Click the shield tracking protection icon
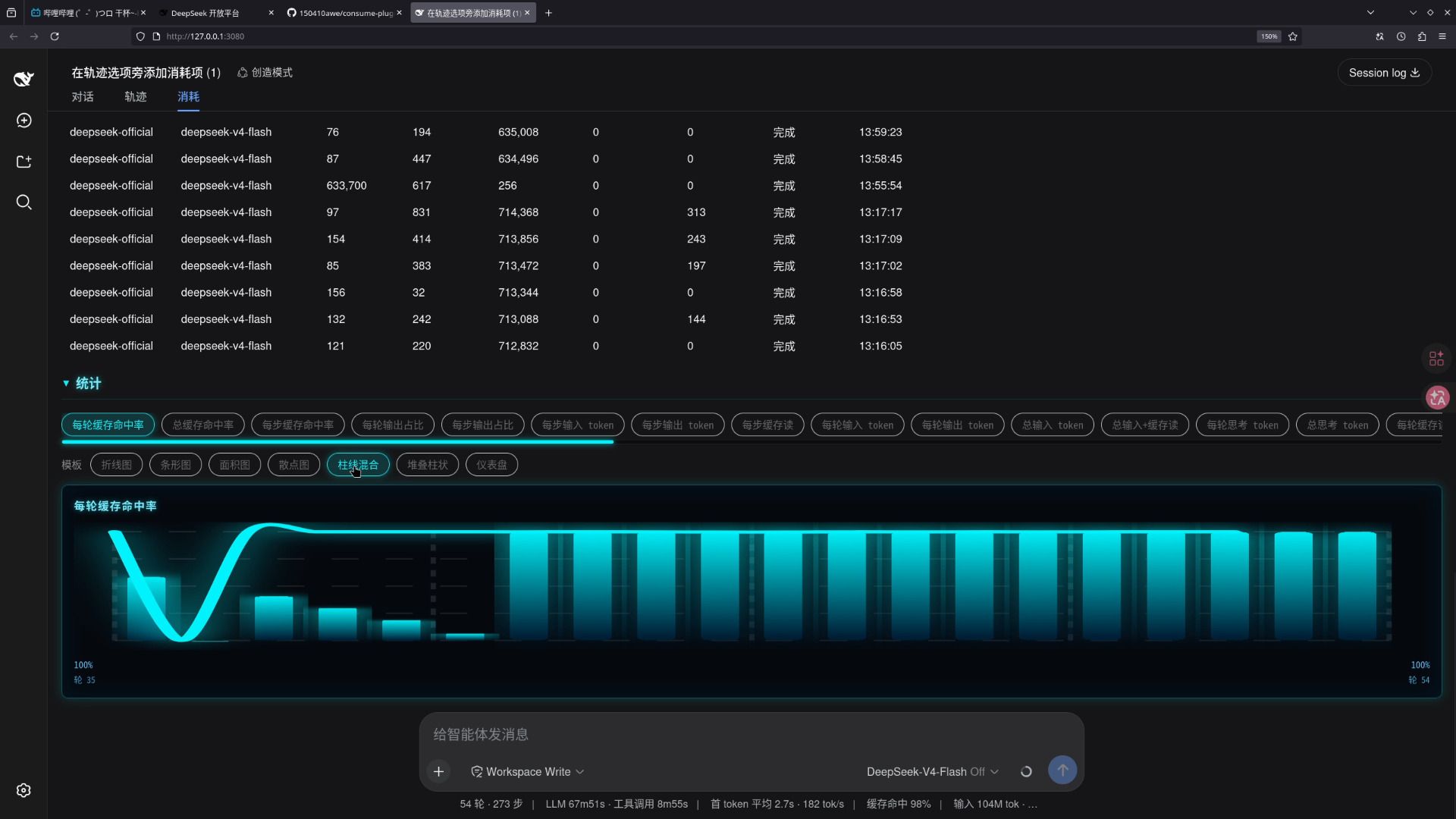The width and height of the screenshot is (1456, 819). coord(140,36)
